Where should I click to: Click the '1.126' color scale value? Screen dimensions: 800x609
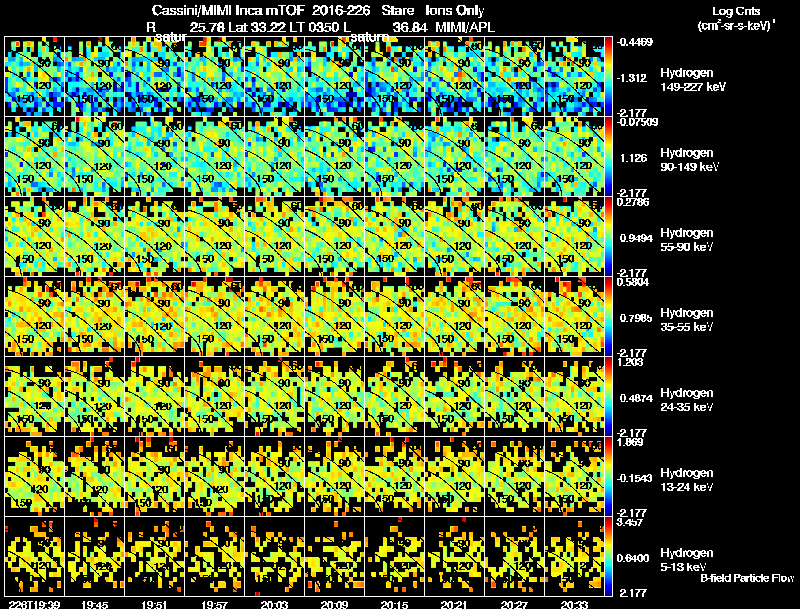[x=633, y=158]
